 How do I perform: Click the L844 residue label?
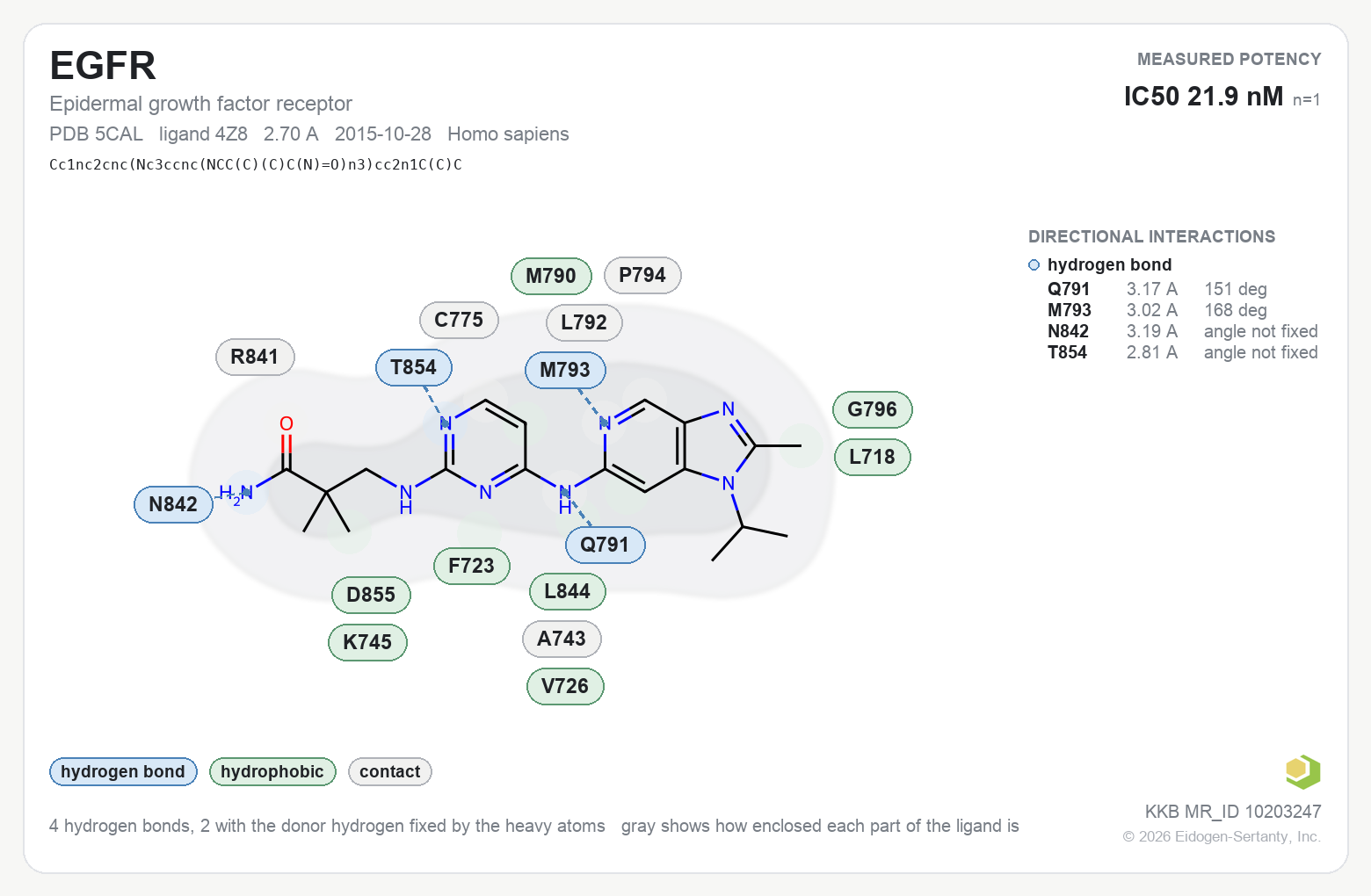[x=567, y=591]
